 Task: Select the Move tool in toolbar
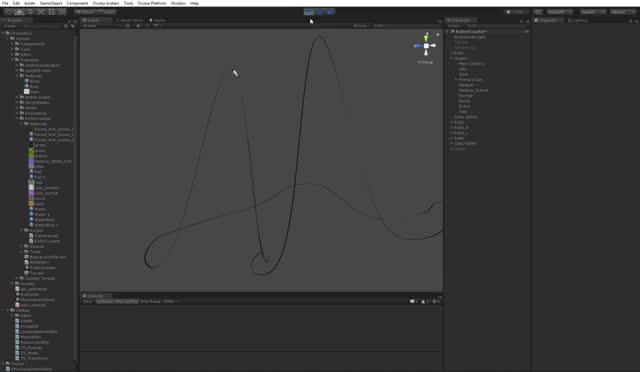(x=20, y=12)
